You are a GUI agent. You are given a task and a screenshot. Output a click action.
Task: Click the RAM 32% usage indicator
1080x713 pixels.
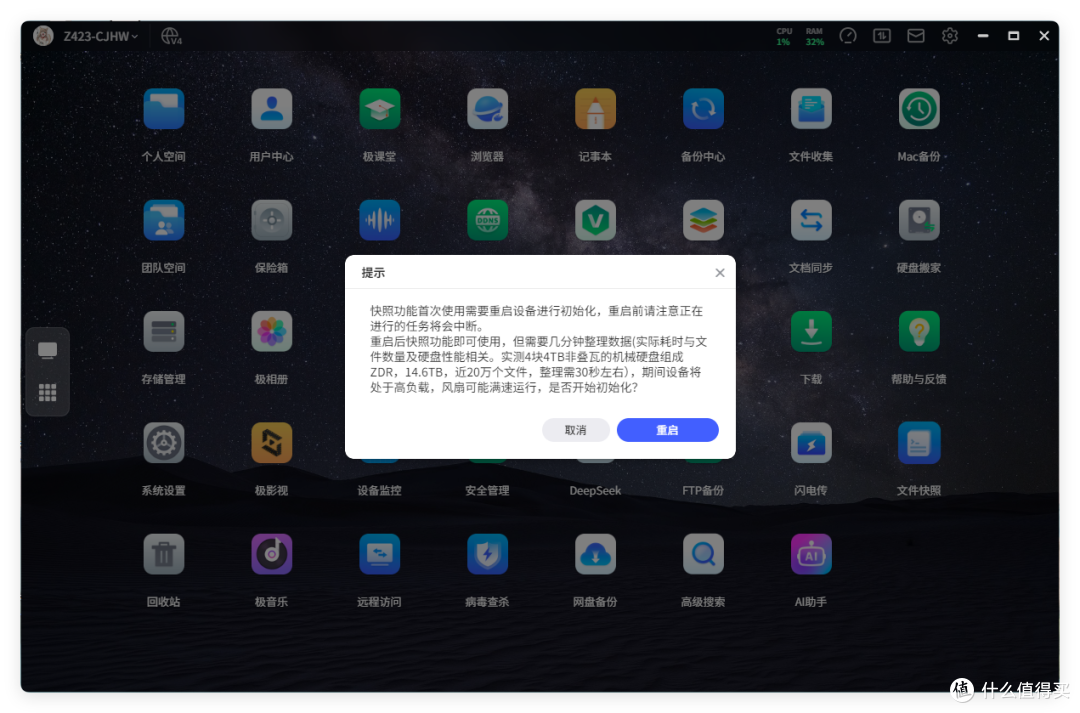pos(814,37)
